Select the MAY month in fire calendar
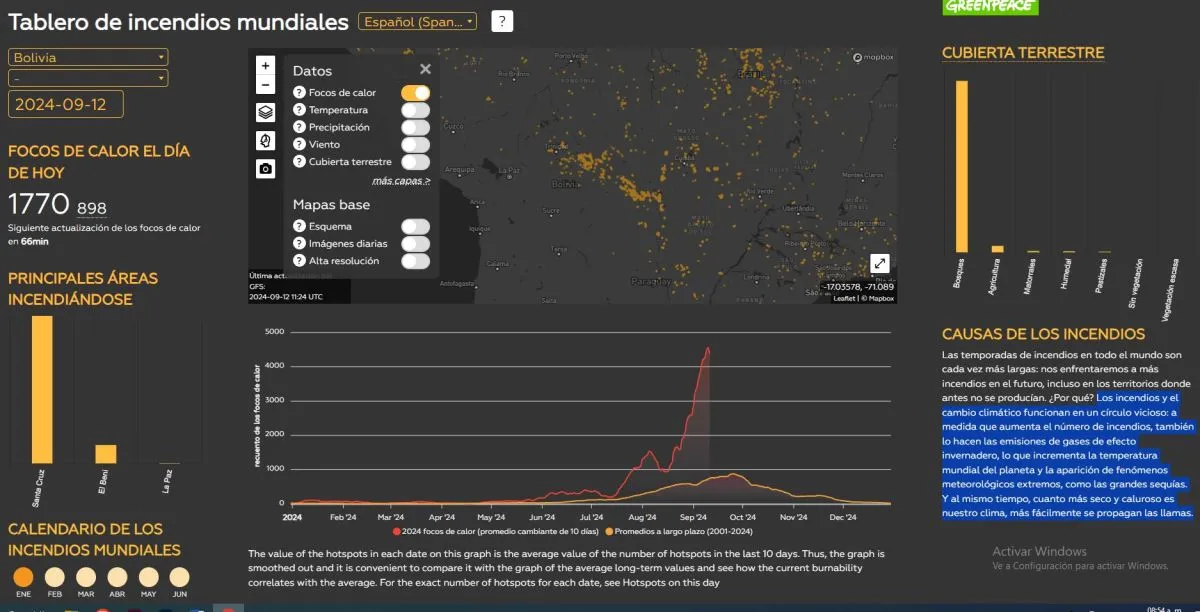Viewport: 1200px width, 612px height. point(148,577)
